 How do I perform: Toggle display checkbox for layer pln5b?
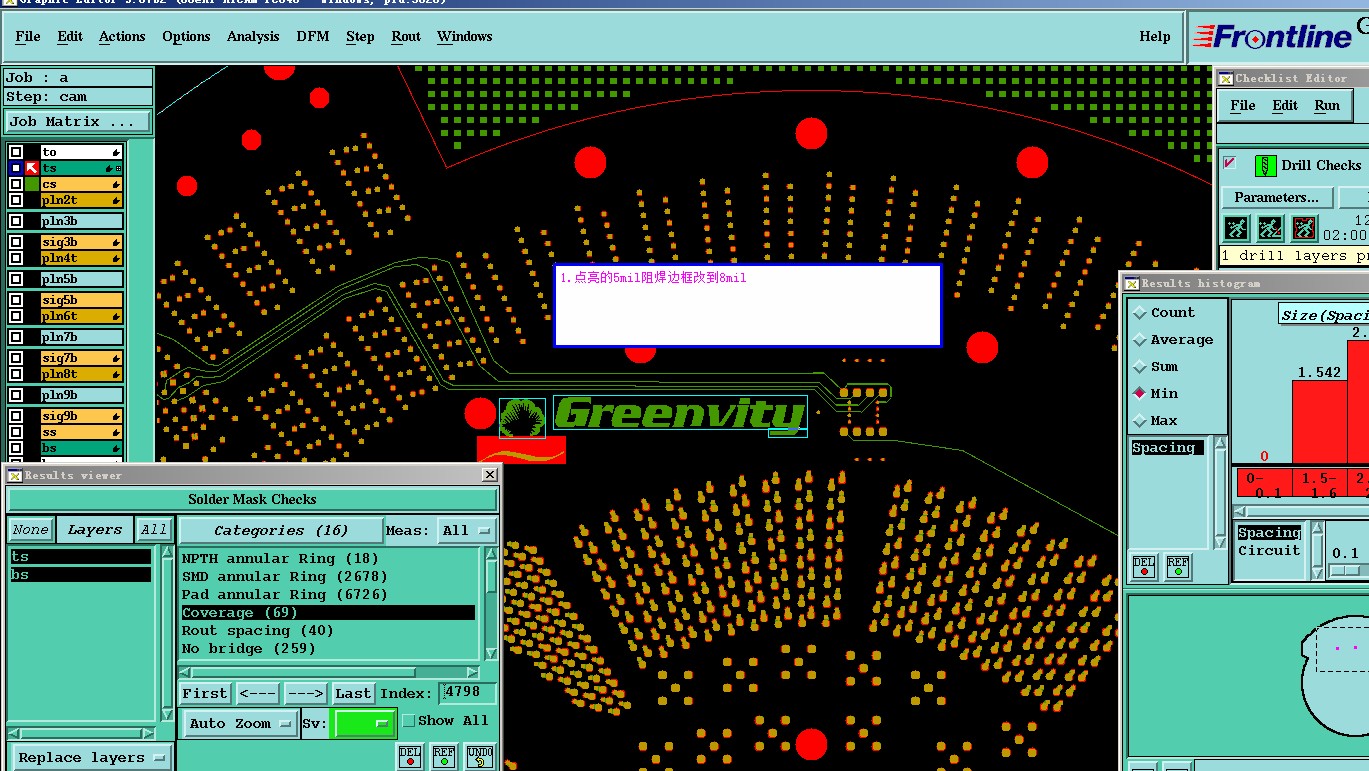[x=16, y=279]
